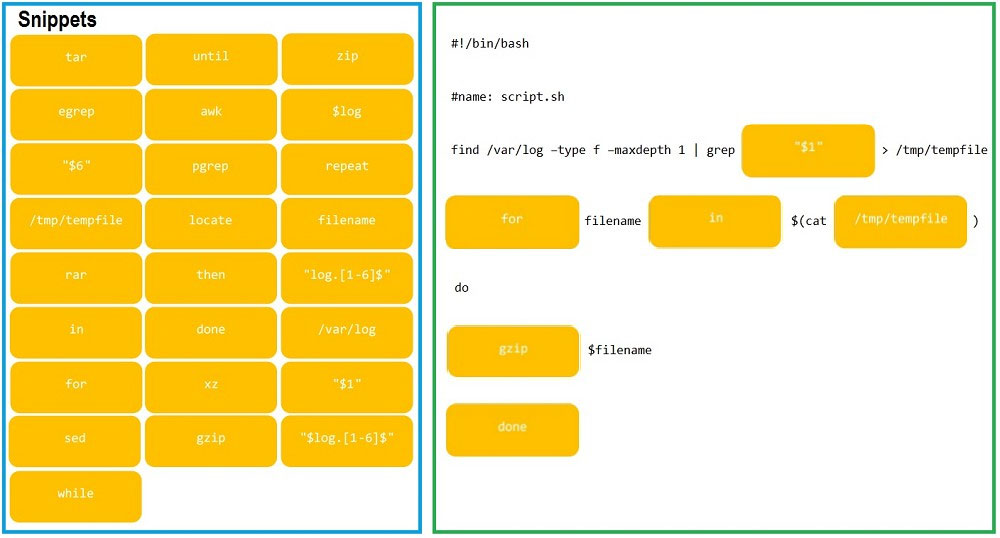Image resolution: width=1000 pixels, height=538 pixels.
Task: Choose the repeat snippet tile
Action: coord(347,169)
